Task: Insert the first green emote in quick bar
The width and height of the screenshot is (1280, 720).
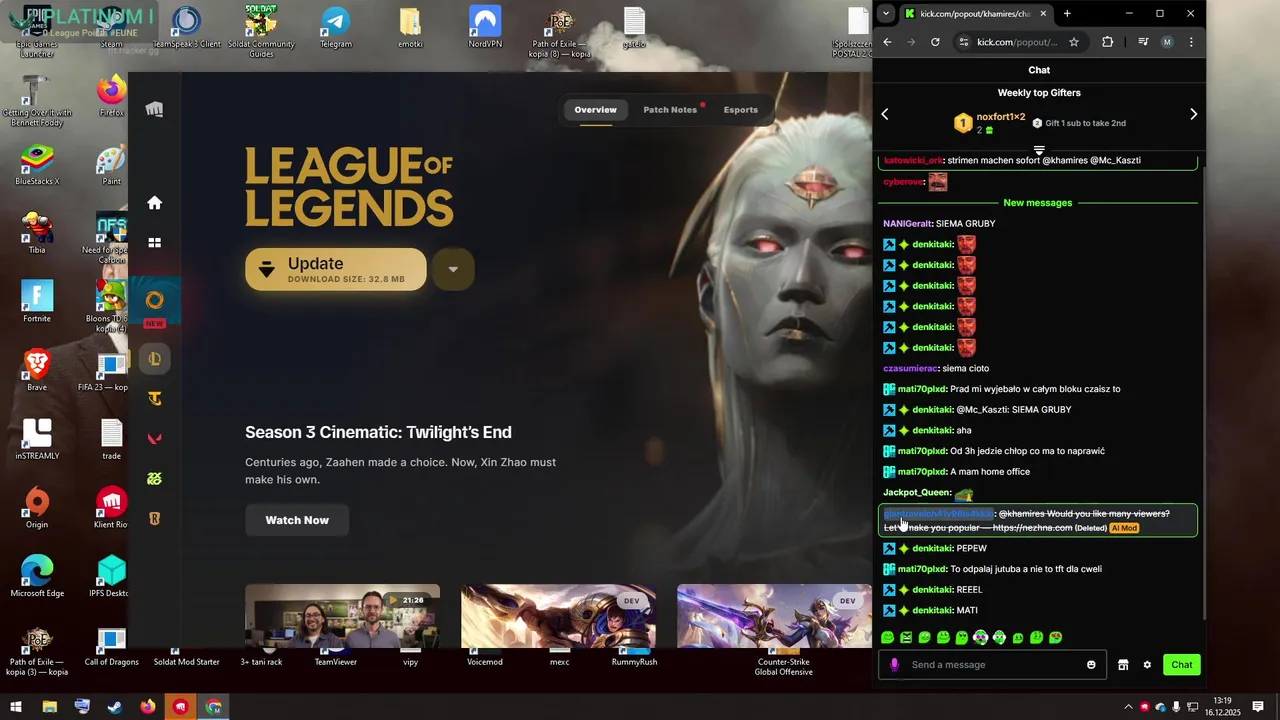Action: (x=888, y=638)
